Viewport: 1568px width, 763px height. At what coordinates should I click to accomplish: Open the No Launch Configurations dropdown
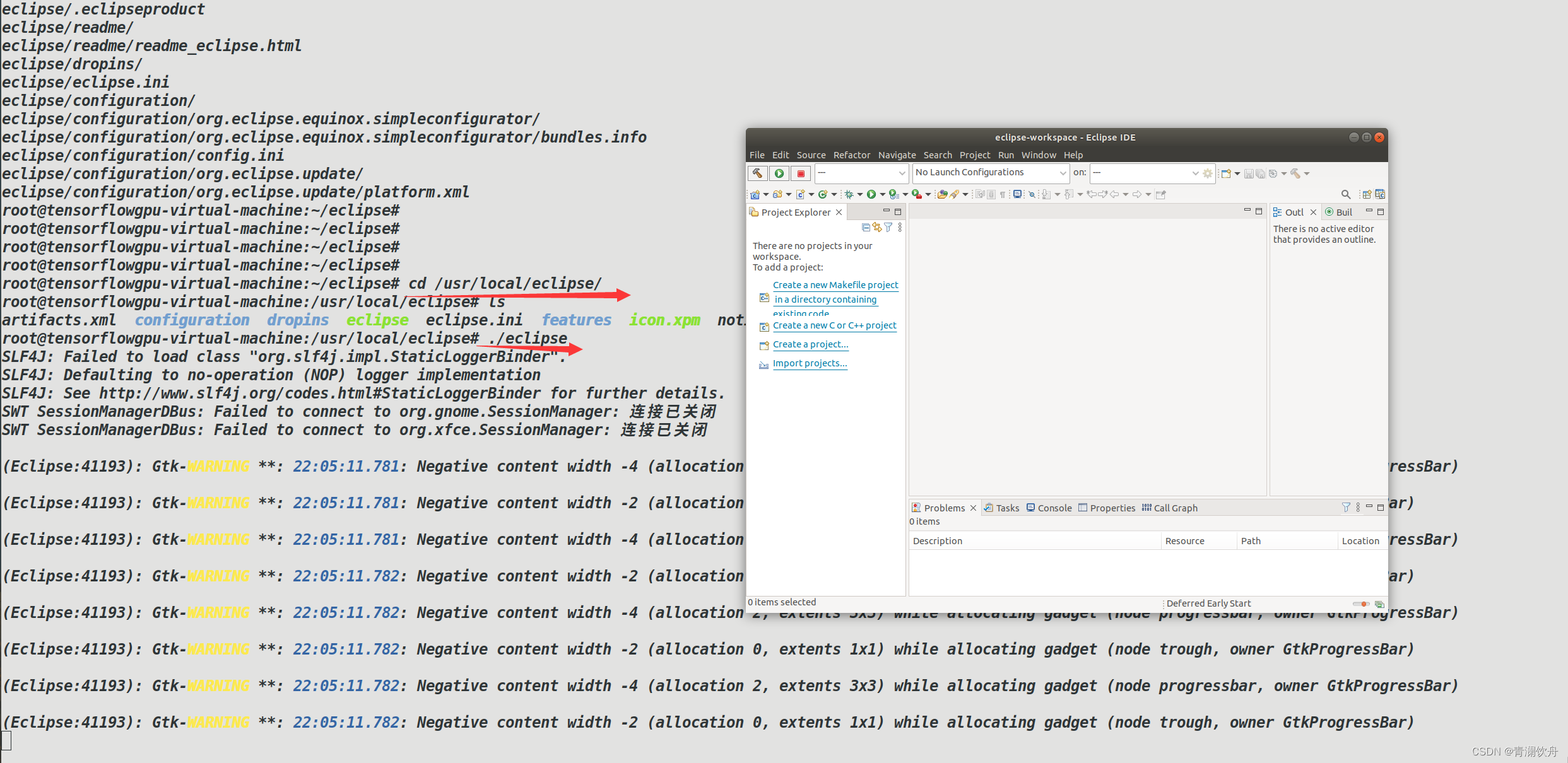coord(991,173)
